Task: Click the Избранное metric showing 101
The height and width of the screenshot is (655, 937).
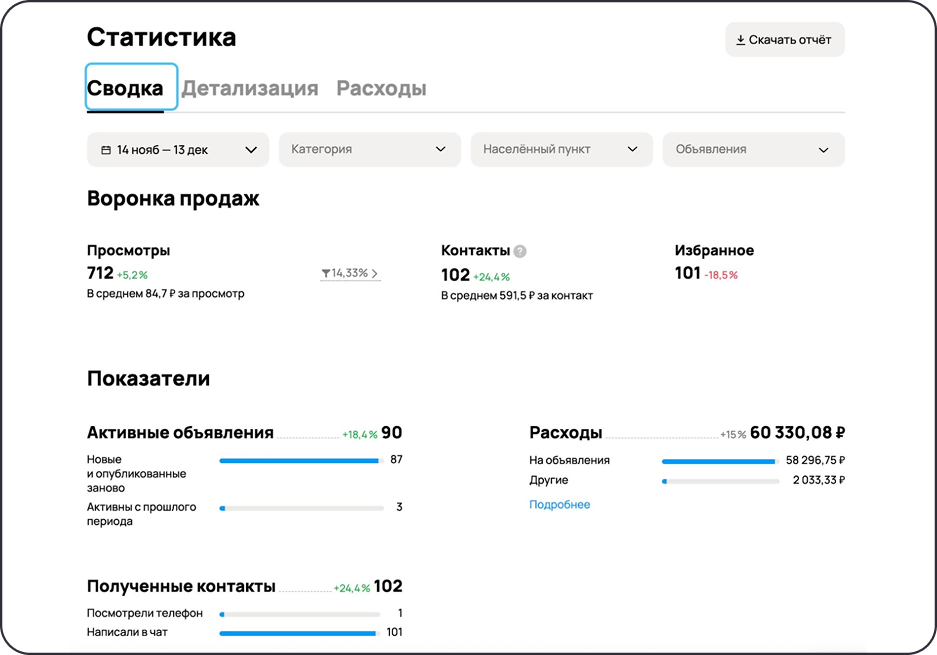Action: tap(689, 273)
